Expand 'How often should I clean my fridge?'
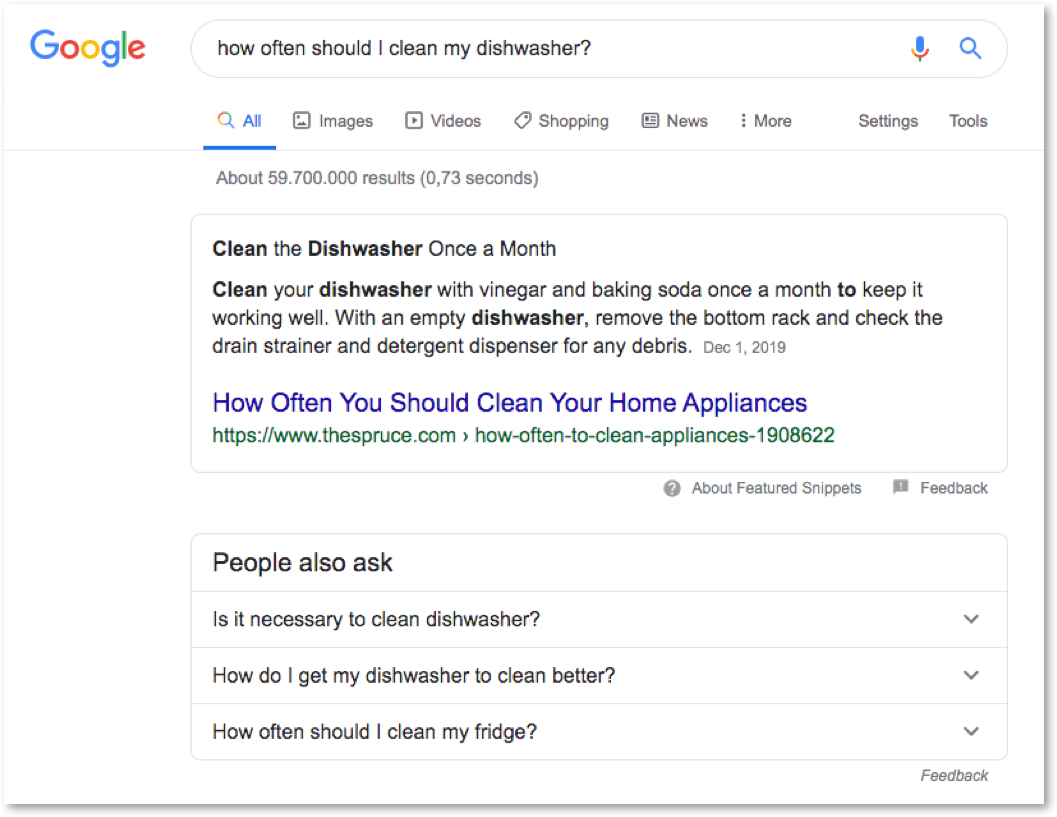This screenshot has height=817, width=1057. tap(971, 731)
